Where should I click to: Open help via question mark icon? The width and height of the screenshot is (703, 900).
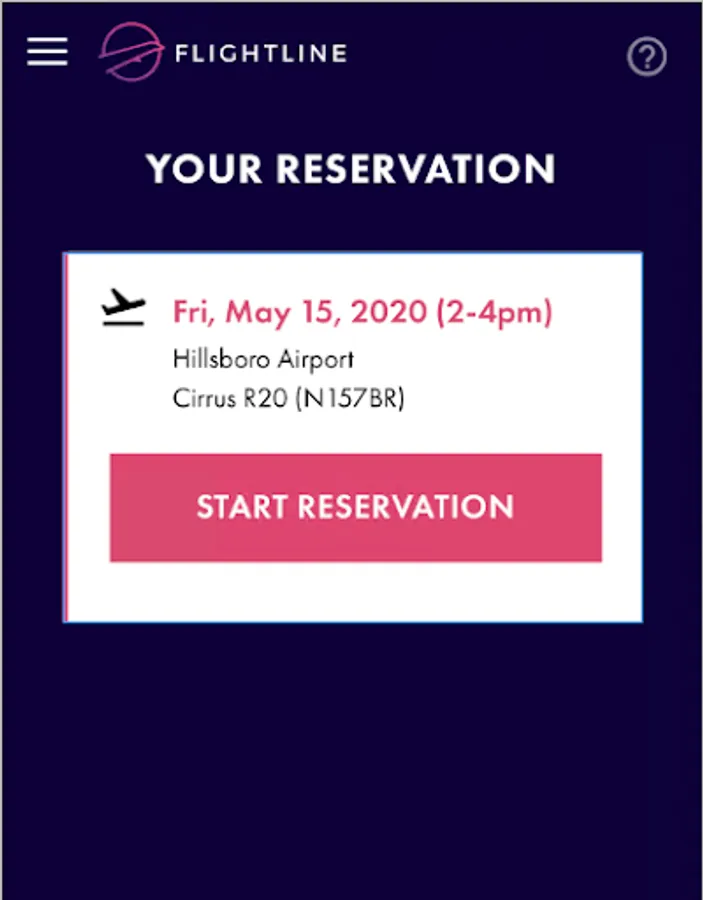point(646,56)
